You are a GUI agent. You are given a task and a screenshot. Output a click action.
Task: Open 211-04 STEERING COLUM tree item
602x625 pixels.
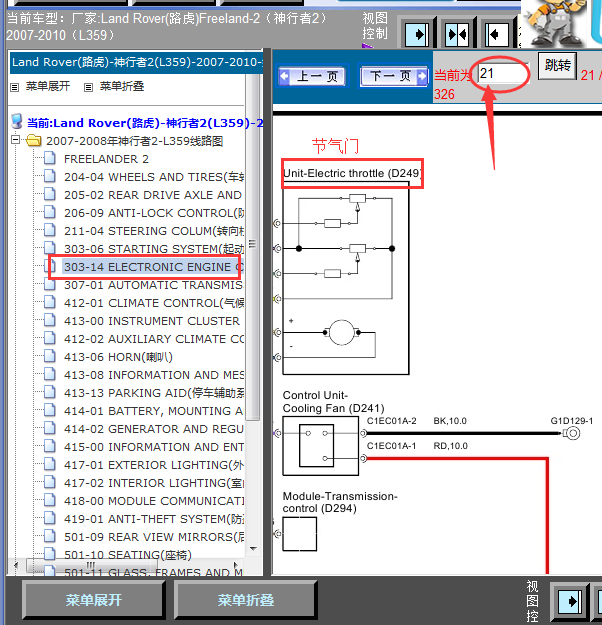tap(154, 231)
